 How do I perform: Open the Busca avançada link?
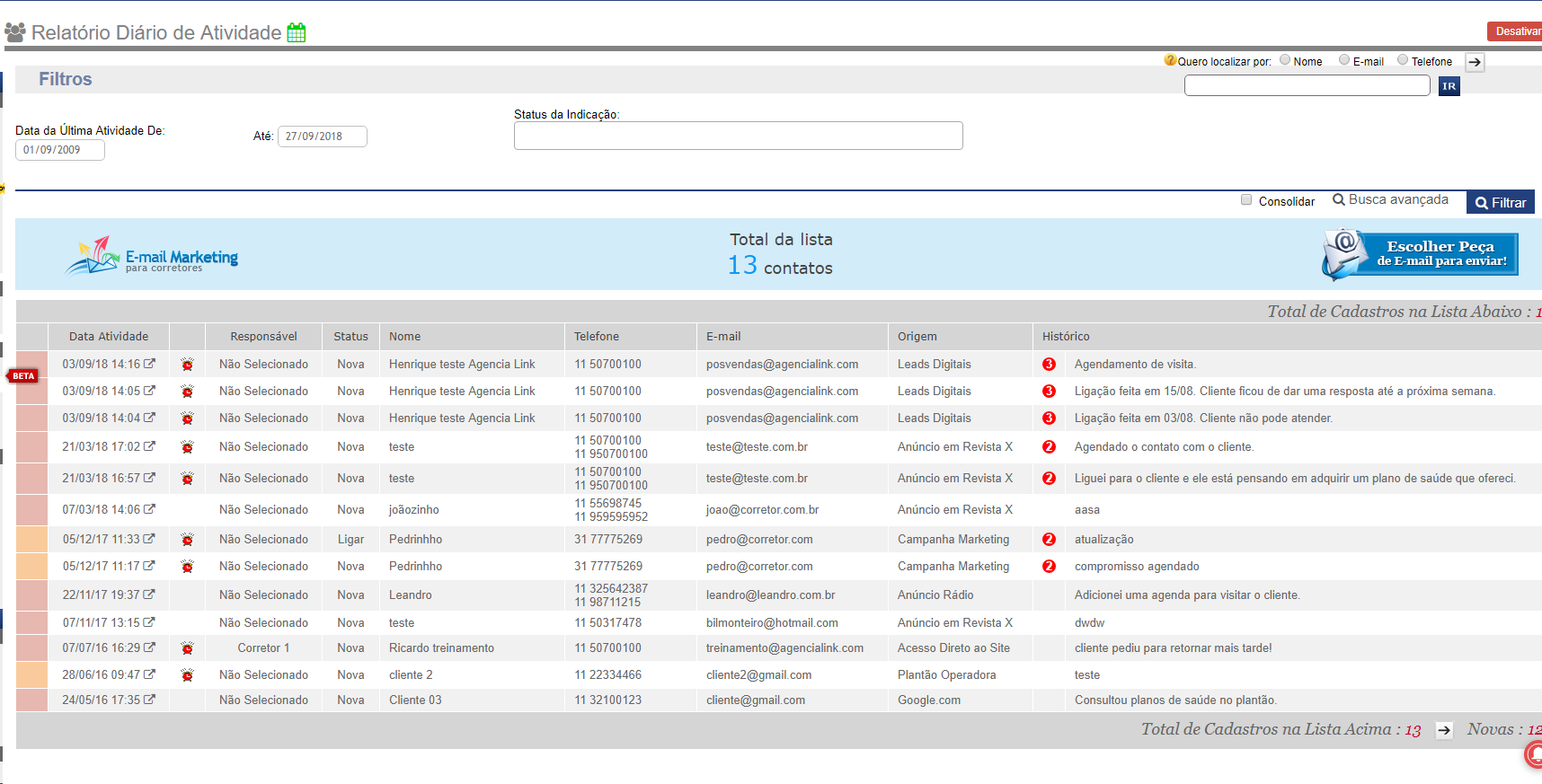1390,200
